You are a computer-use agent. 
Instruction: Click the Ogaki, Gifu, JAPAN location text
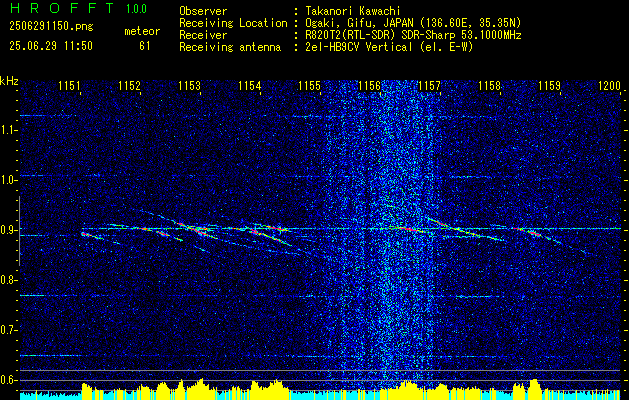[413, 23]
